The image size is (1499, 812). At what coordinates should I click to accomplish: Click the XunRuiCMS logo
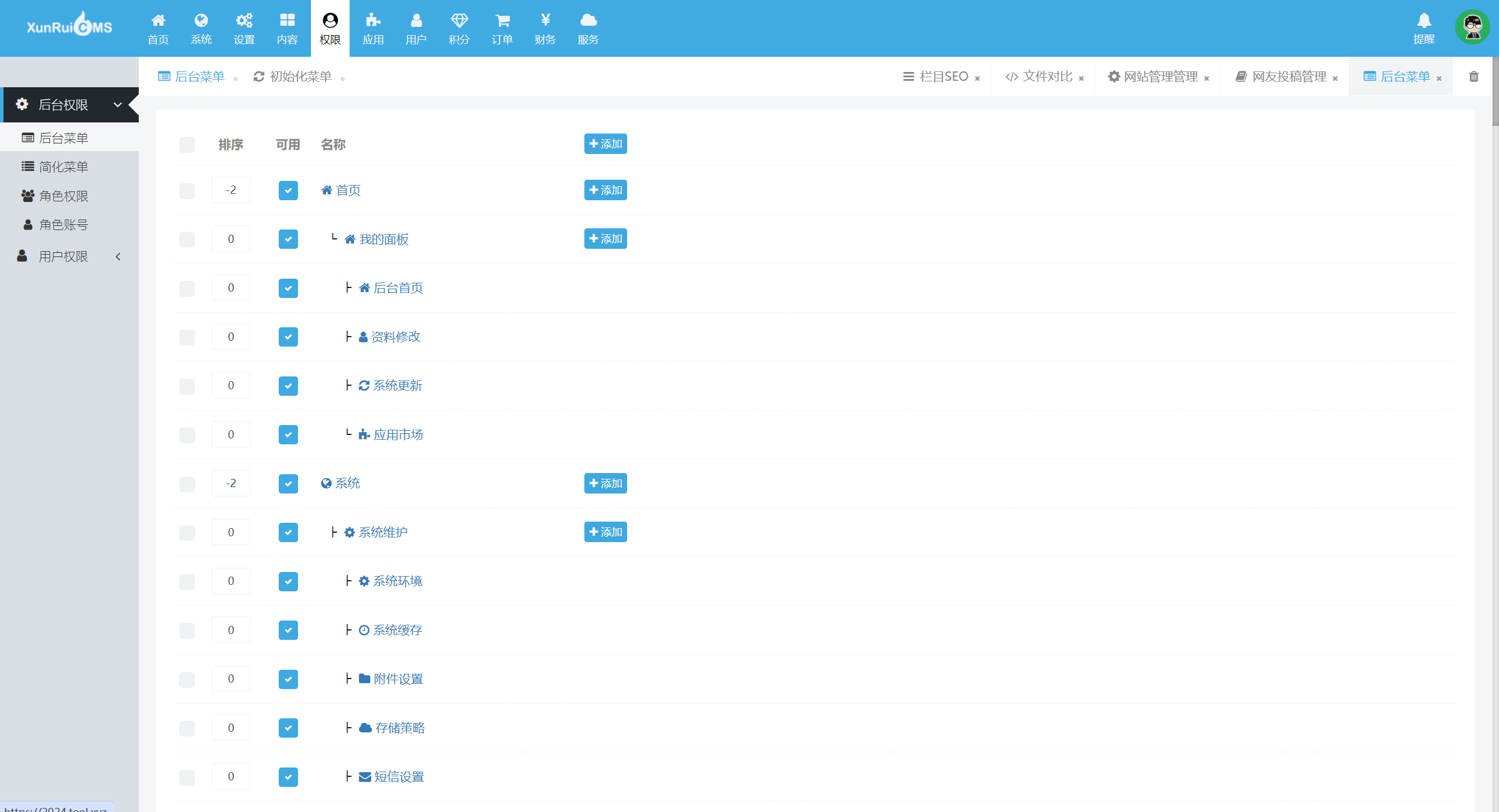(x=70, y=25)
